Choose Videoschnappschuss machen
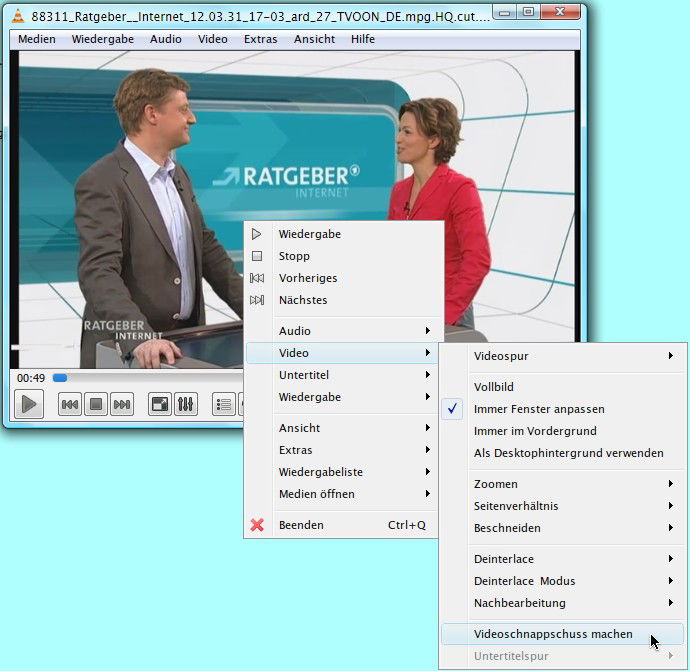690x671 pixels. point(562,634)
